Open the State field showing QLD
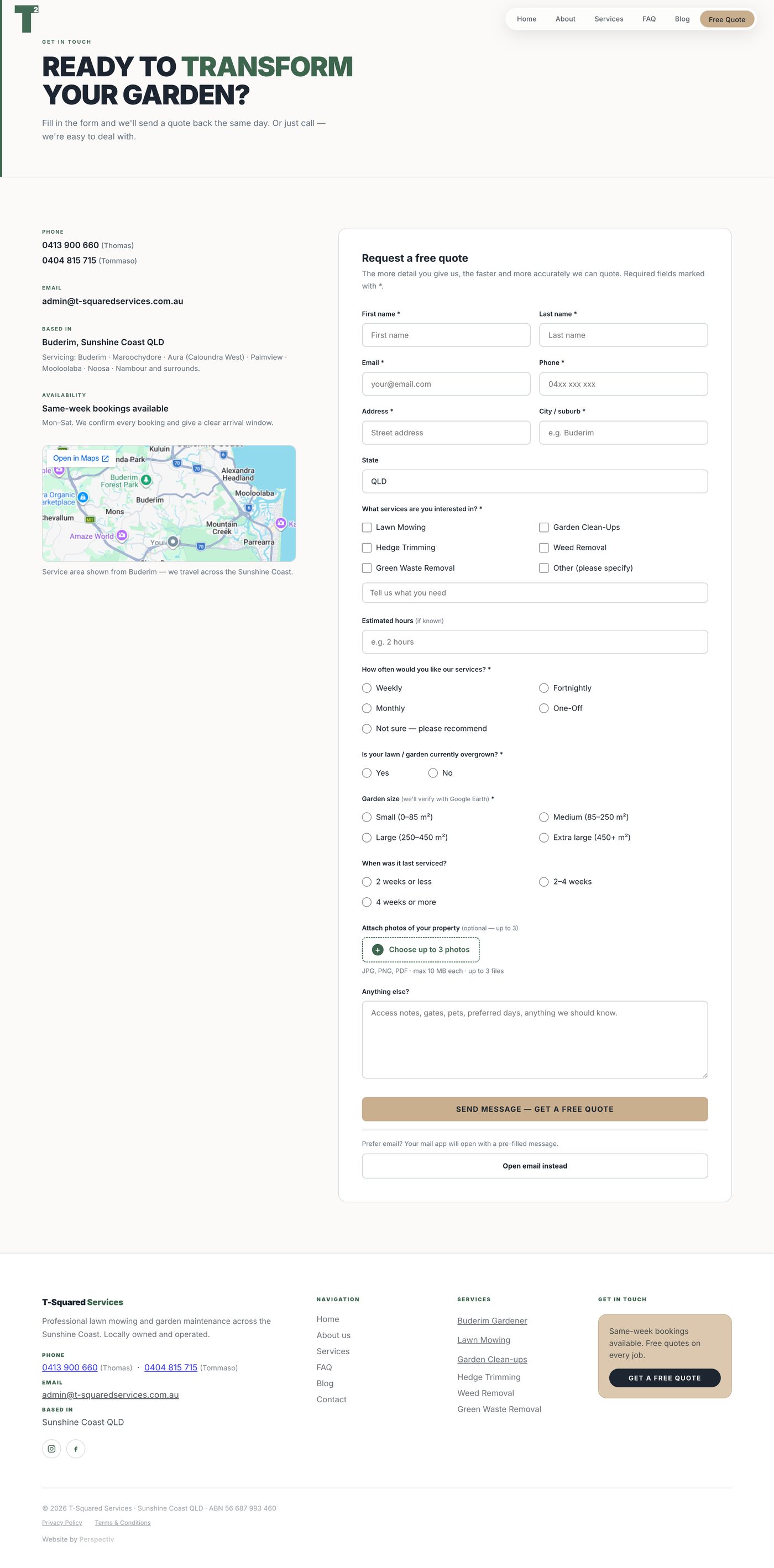The width and height of the screenshot is (774, 1568). click(x=535, y=481)
